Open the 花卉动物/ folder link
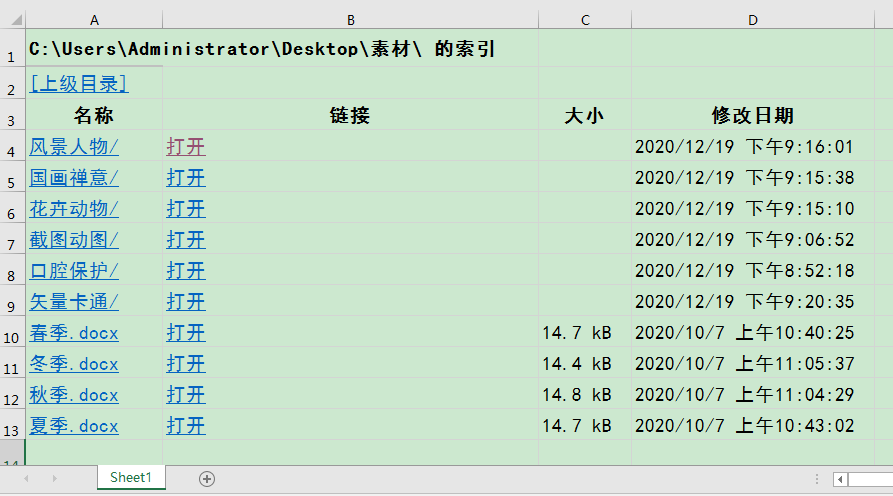Image resolution: width=893 pixels, height=496 pixels. pos(74,208)
